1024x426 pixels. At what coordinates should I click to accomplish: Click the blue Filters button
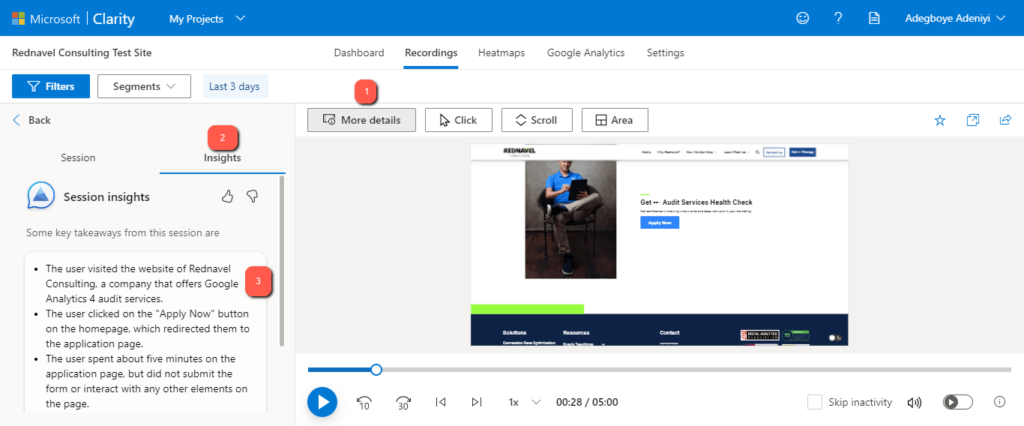[50, 86]
